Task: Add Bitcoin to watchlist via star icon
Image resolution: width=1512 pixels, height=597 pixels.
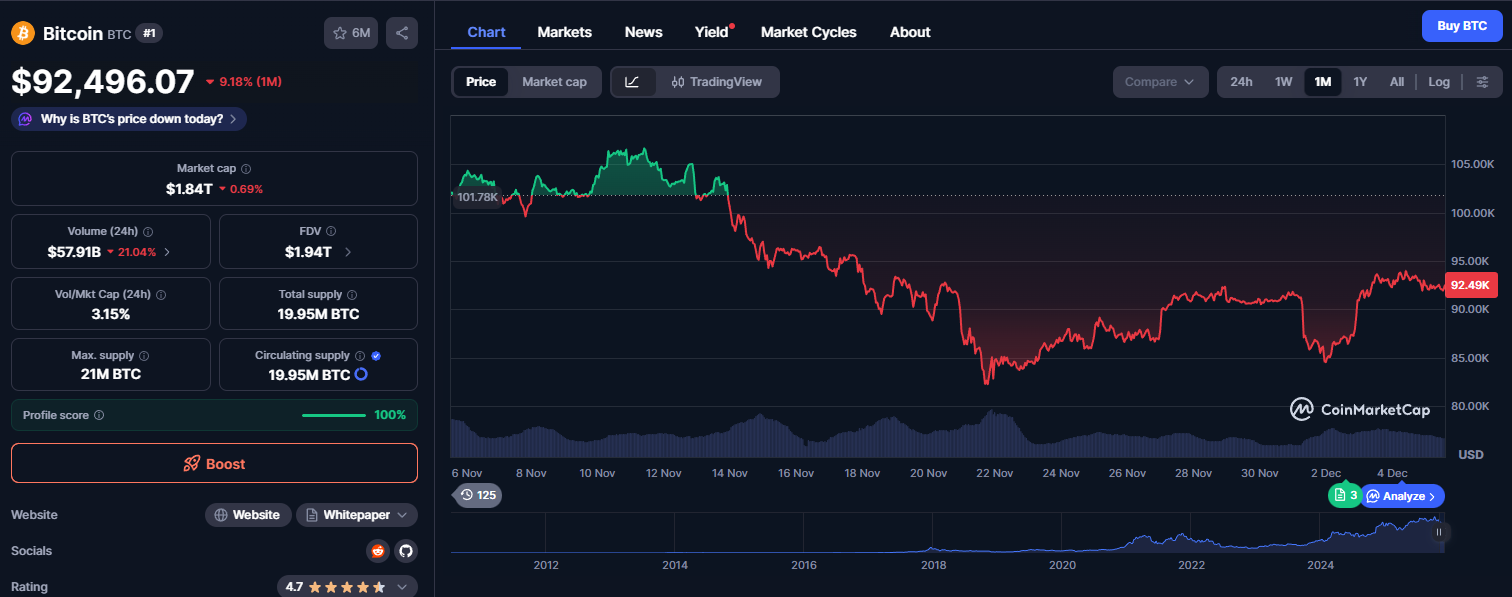Action: [x=338, y=33]
